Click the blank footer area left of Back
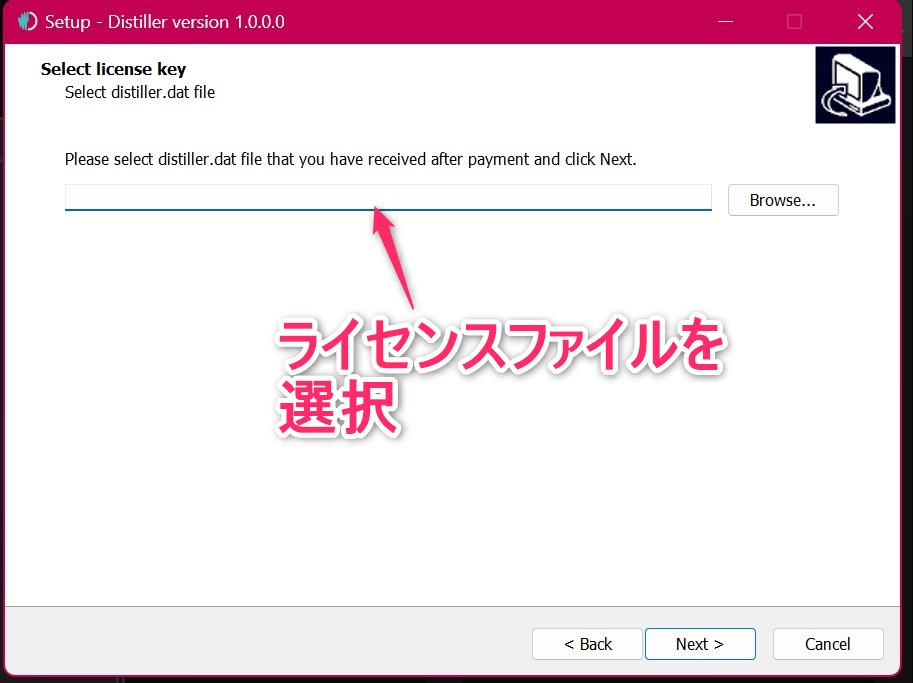Viewport: 913px width, 683px height. pos(270,644)
